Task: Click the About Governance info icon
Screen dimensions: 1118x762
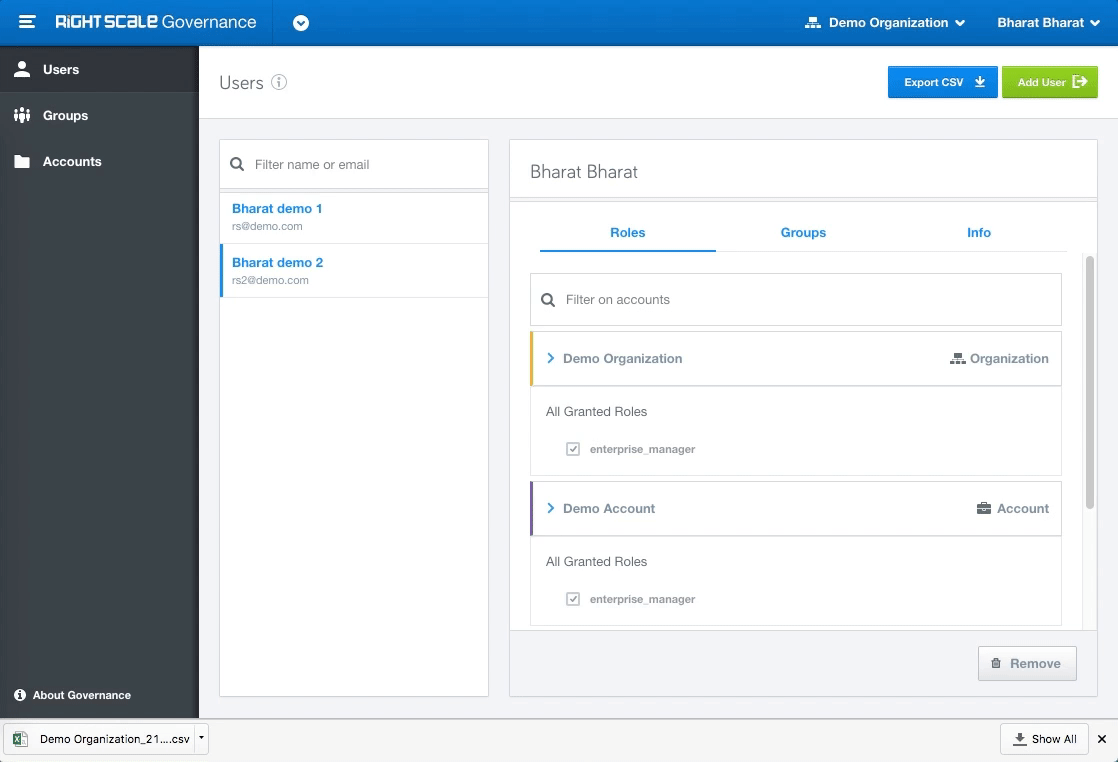Action: point(20,695)
